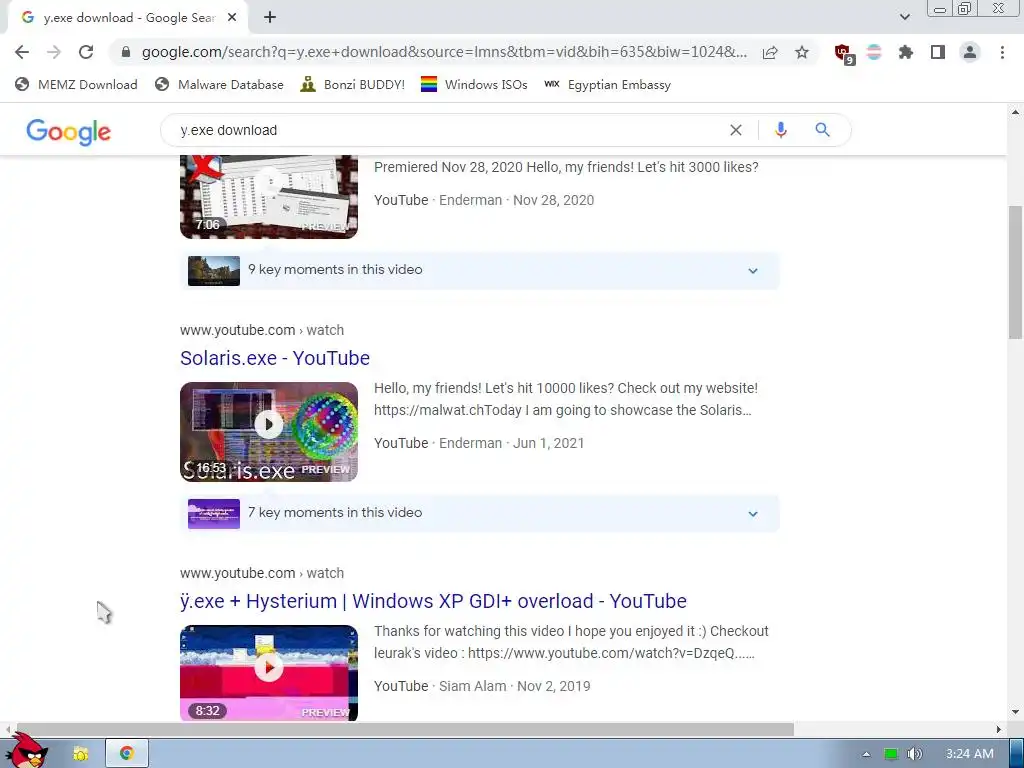
Task: Start voice search with the microphone icon
Action: pos(780,130)
